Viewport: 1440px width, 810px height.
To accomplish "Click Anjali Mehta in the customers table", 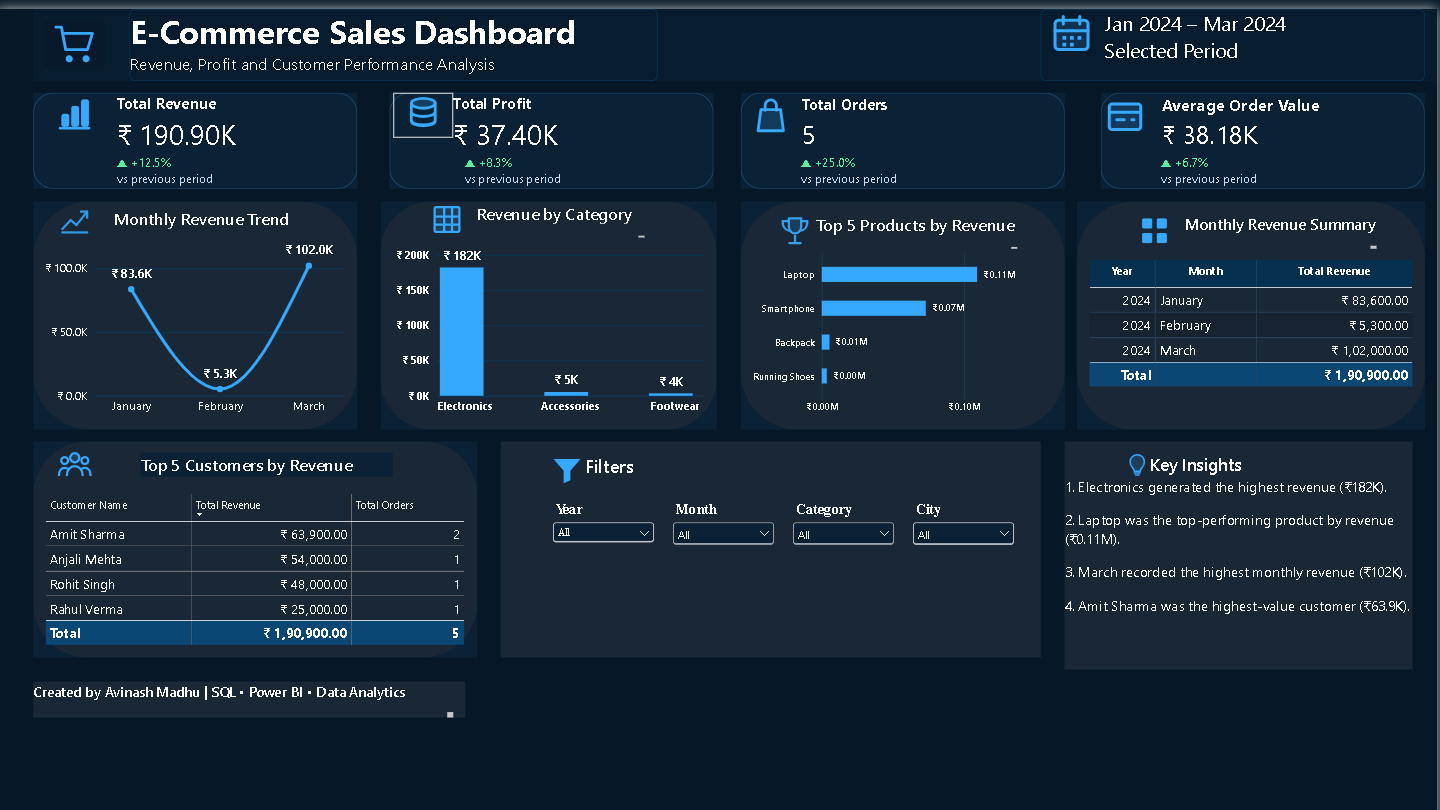I will (86, 560).
